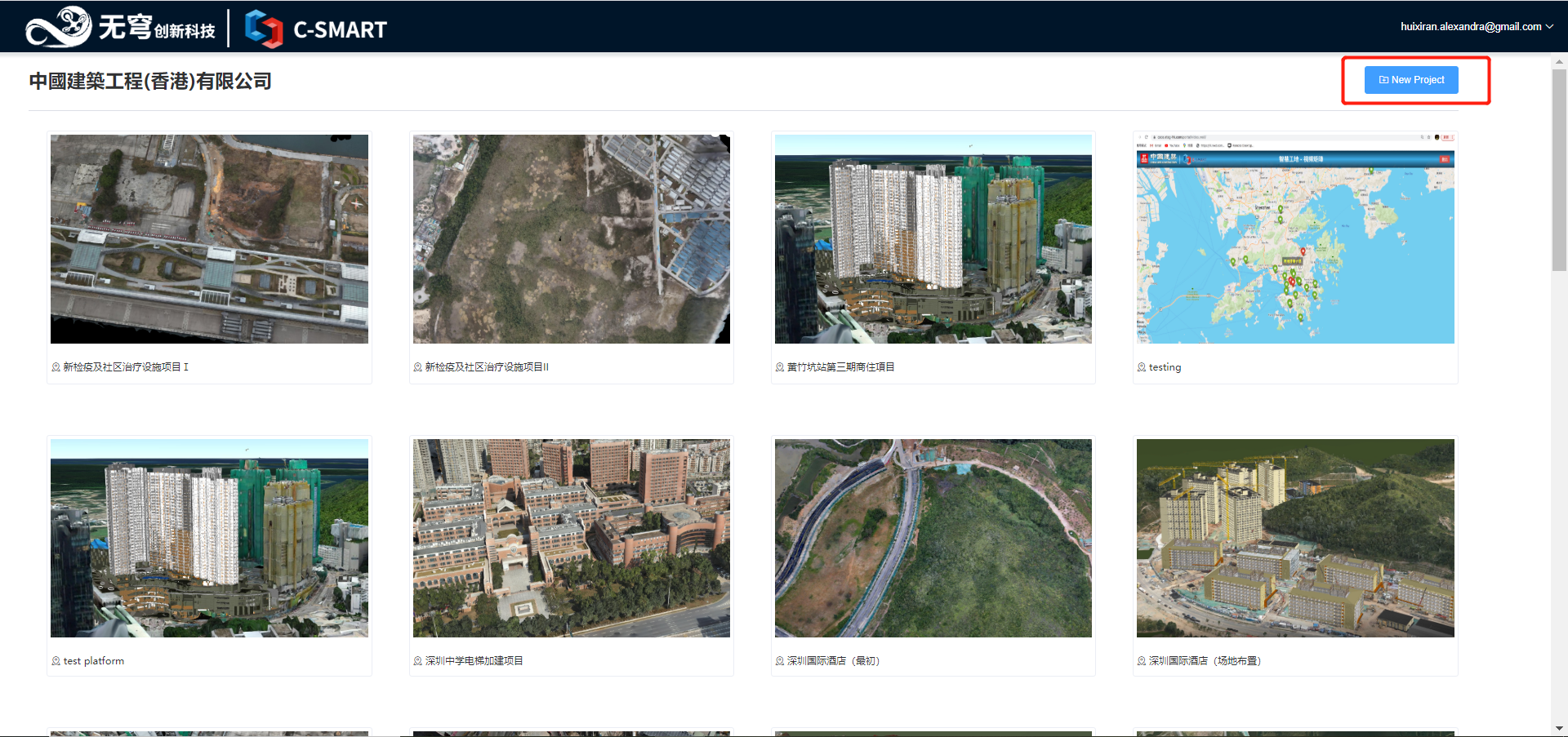The image size is (1568, 737).
Task: Click the pin icon next to 深圳中学电梯加建项目
Action: [418, 661]
